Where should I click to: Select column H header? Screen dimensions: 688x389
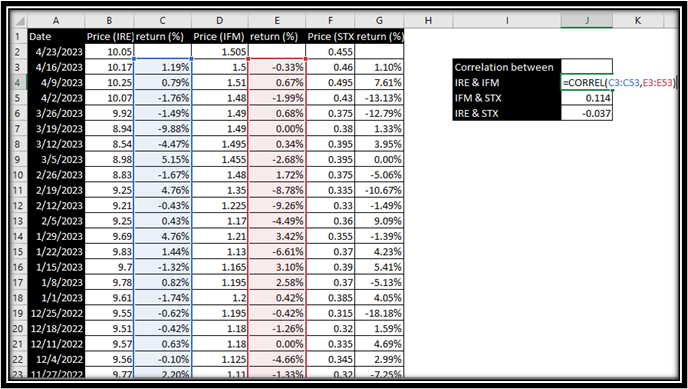pos(428,21)
